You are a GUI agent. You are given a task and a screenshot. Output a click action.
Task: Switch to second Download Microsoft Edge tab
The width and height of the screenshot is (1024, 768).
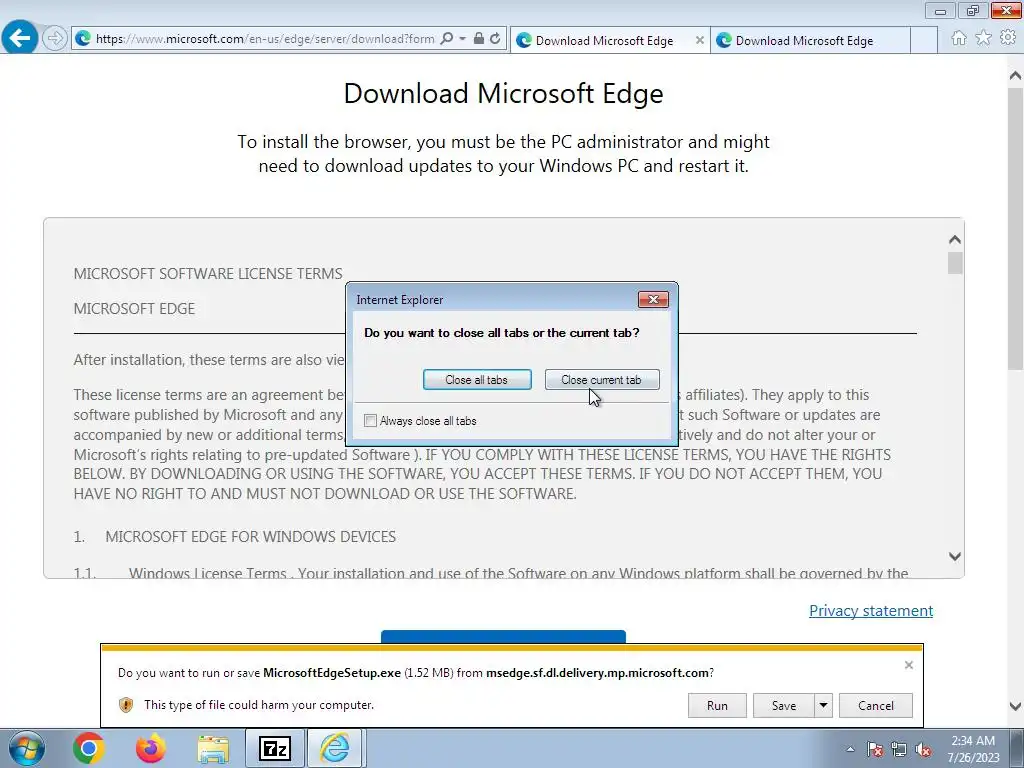(810, 40)
